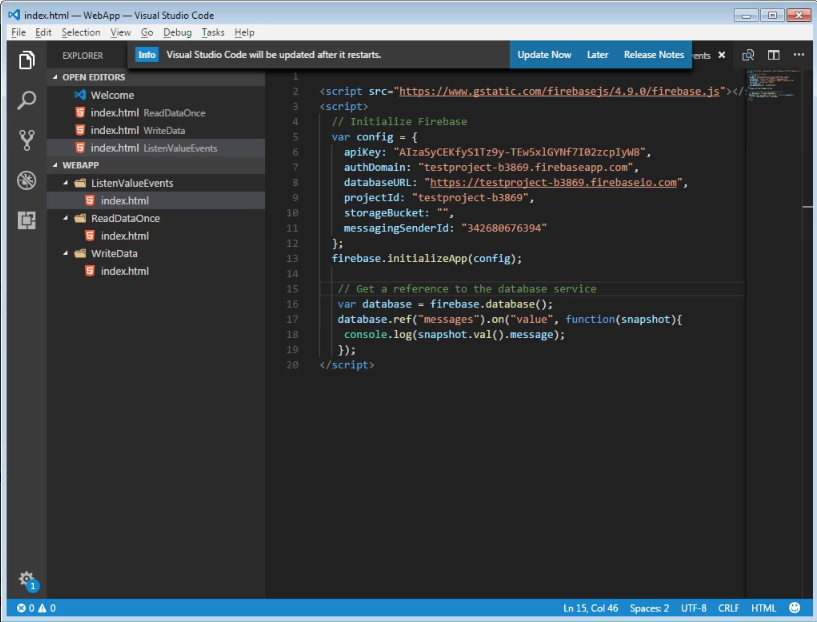Click the messagingSenderId line
The width and height of the screenshot is (817, 622).
(445, 228)
